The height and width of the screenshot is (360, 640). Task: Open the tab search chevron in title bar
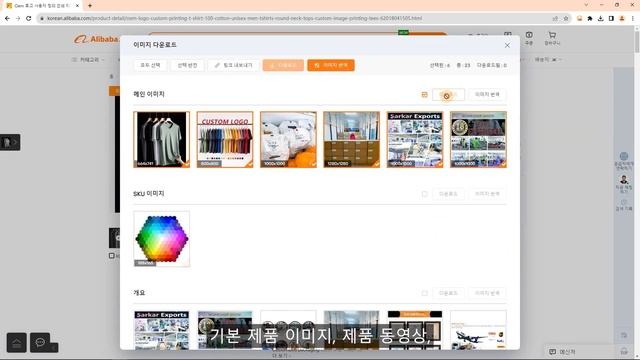point(587,5)
